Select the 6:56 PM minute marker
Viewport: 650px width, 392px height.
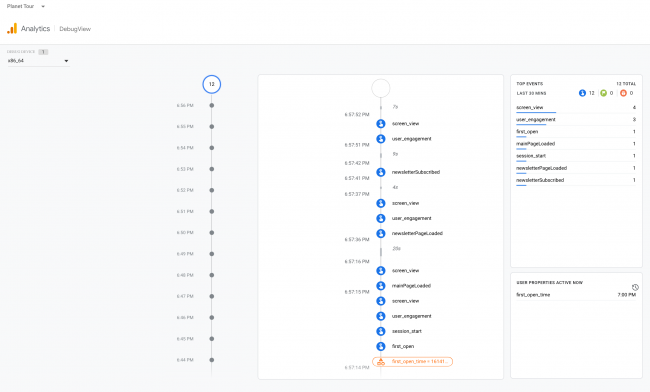pyautogui.click(x=211, y=105)
